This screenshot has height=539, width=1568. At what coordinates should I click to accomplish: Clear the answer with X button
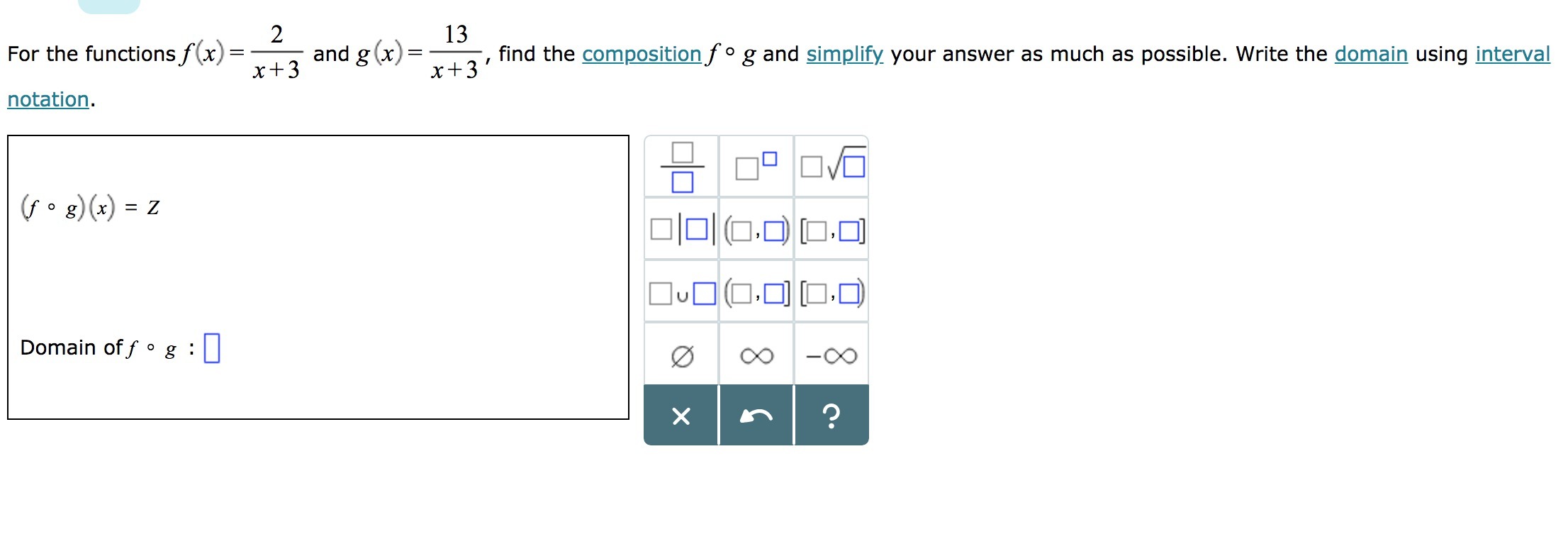(x=681, y=416)
